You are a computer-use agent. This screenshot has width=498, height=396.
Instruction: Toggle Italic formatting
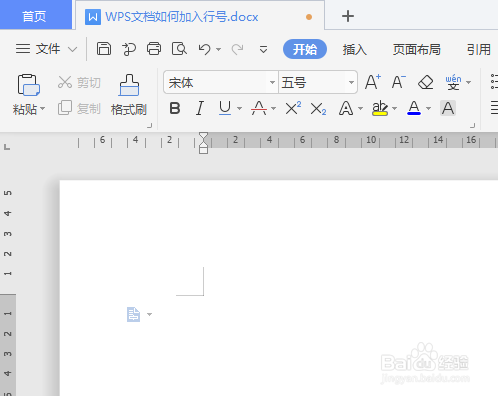(x=200, y=108)
